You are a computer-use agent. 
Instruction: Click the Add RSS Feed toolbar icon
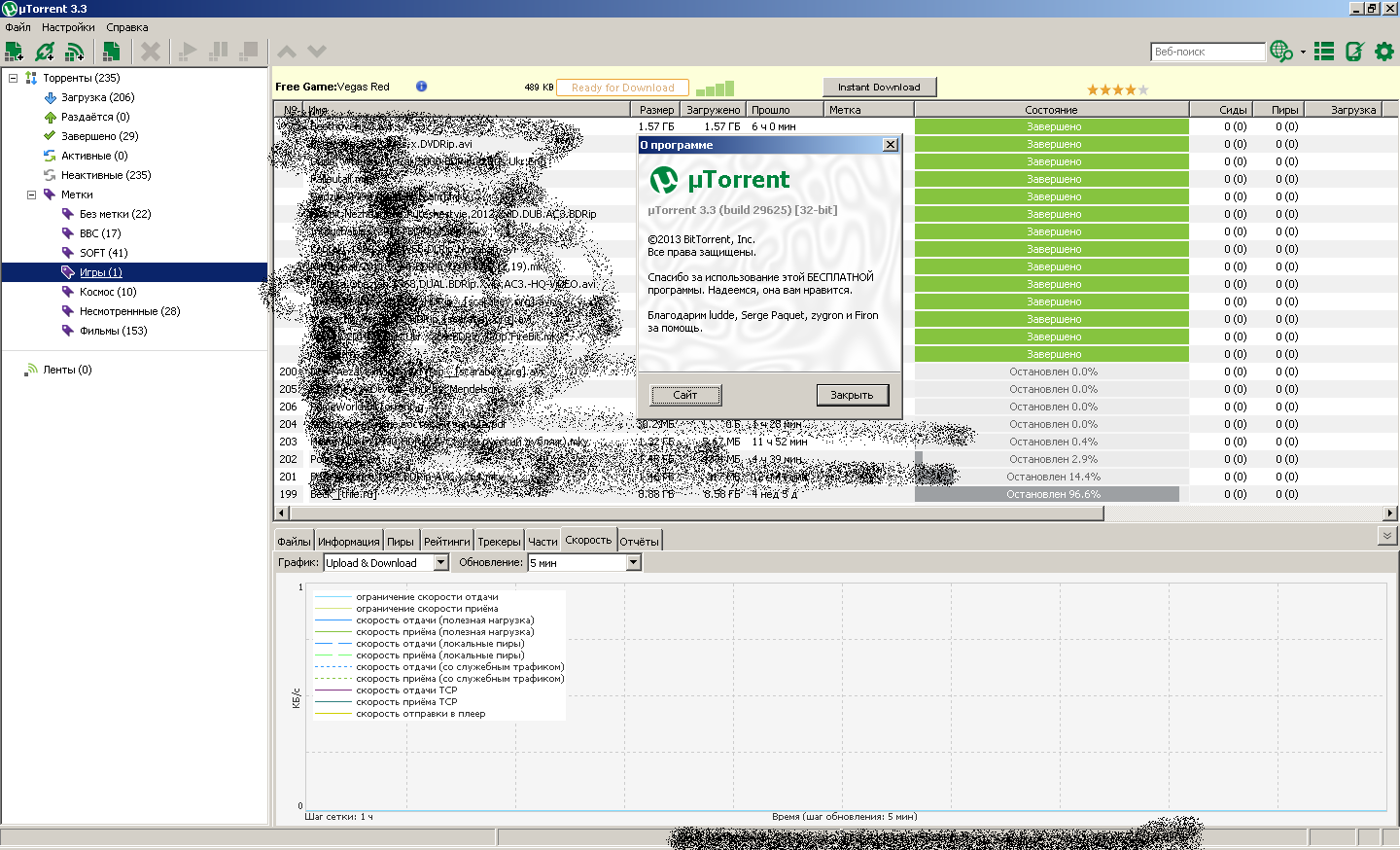(x=75, y=52)
